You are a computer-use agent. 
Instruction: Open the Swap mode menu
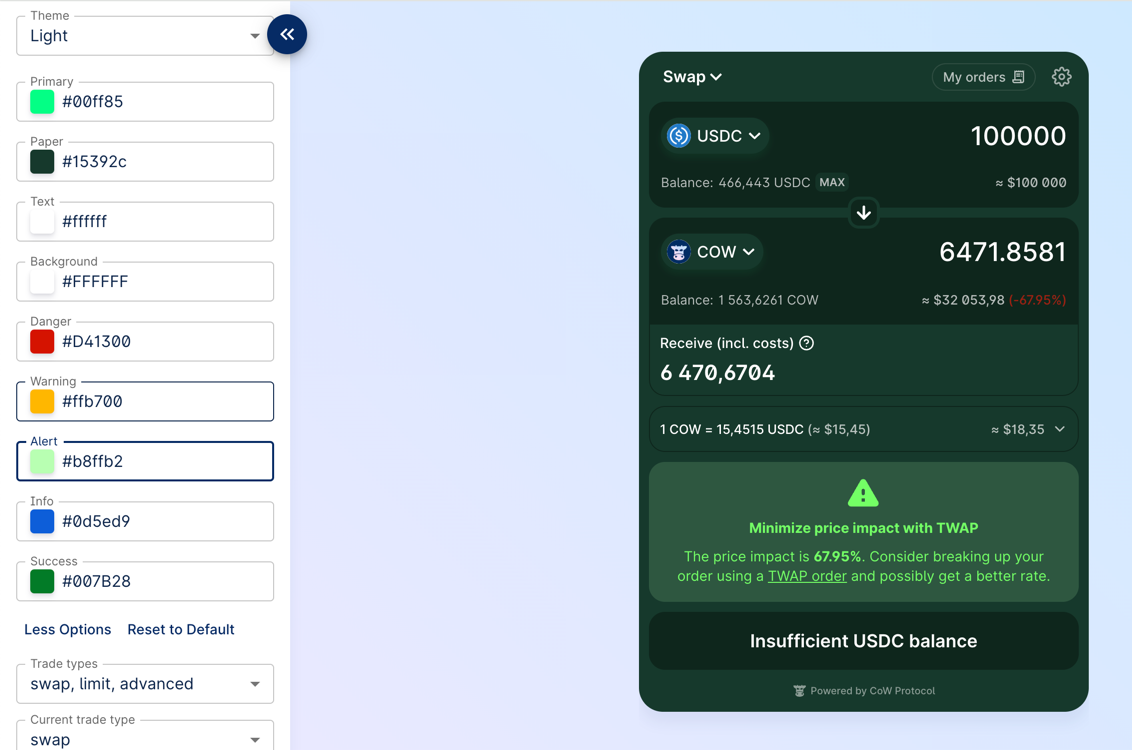point(691,76)
